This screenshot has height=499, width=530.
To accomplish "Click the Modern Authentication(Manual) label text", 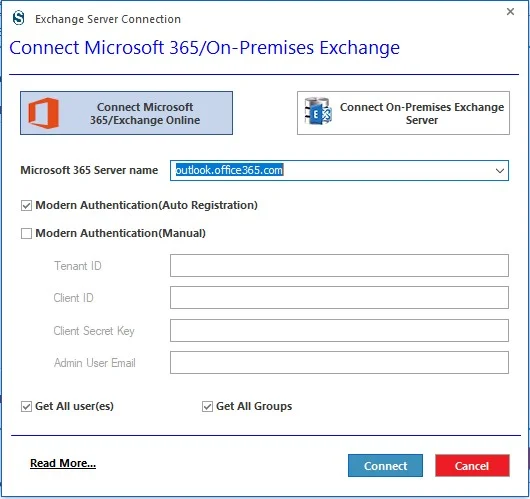I will point(121,233).
